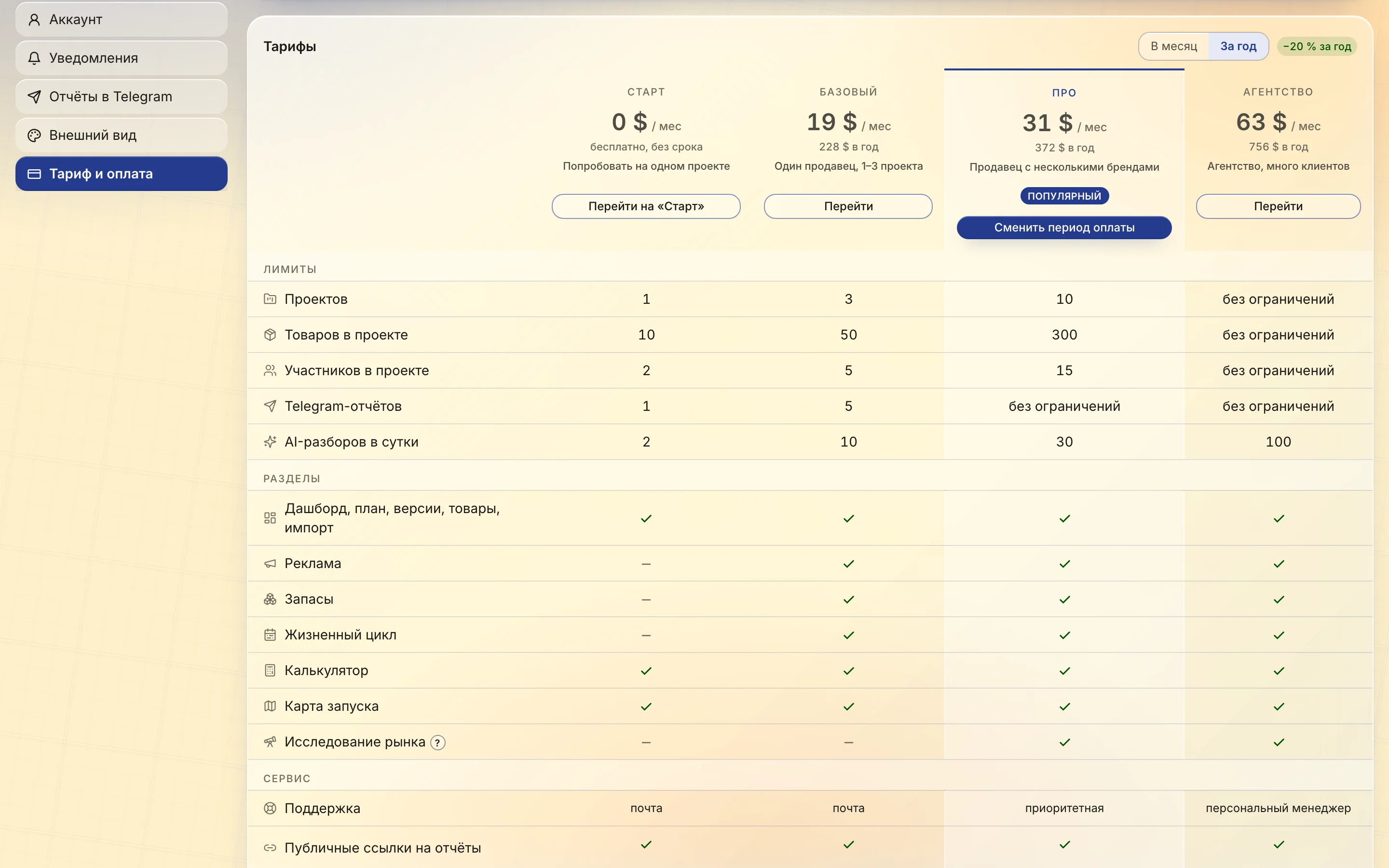Click the box icon in Товаров в проекте row
This screenshot has width=1389, height=868.
[x=270, y=334]
